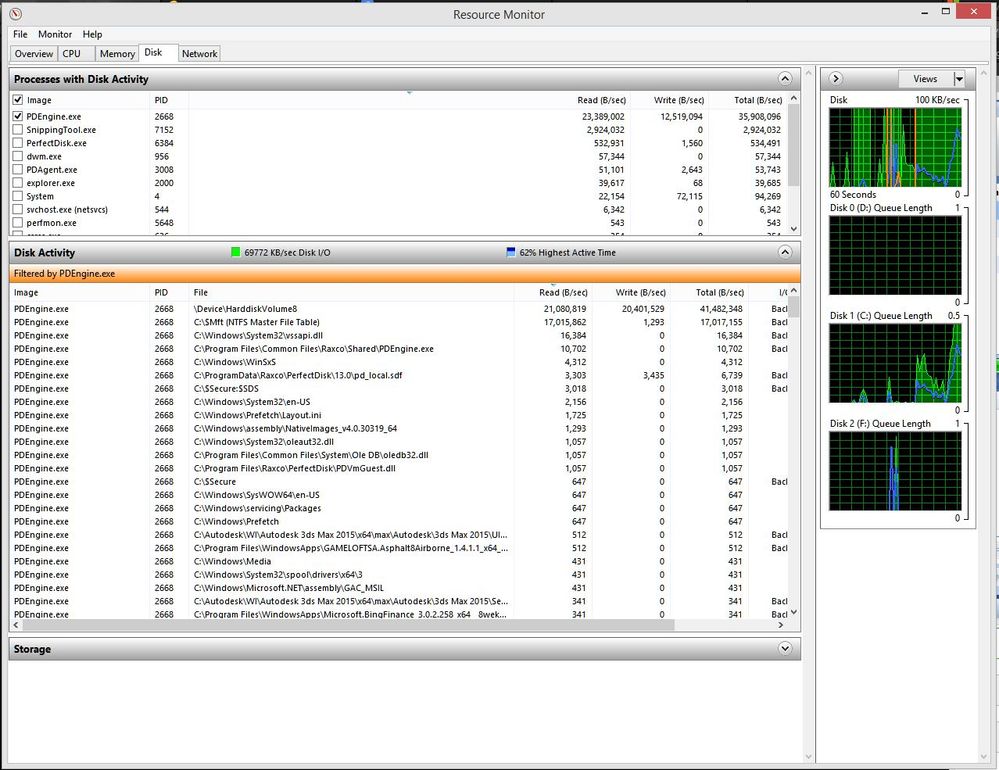Select the C:\Windows\WinSxS row

pyautogui.click(x=400, y=362)
